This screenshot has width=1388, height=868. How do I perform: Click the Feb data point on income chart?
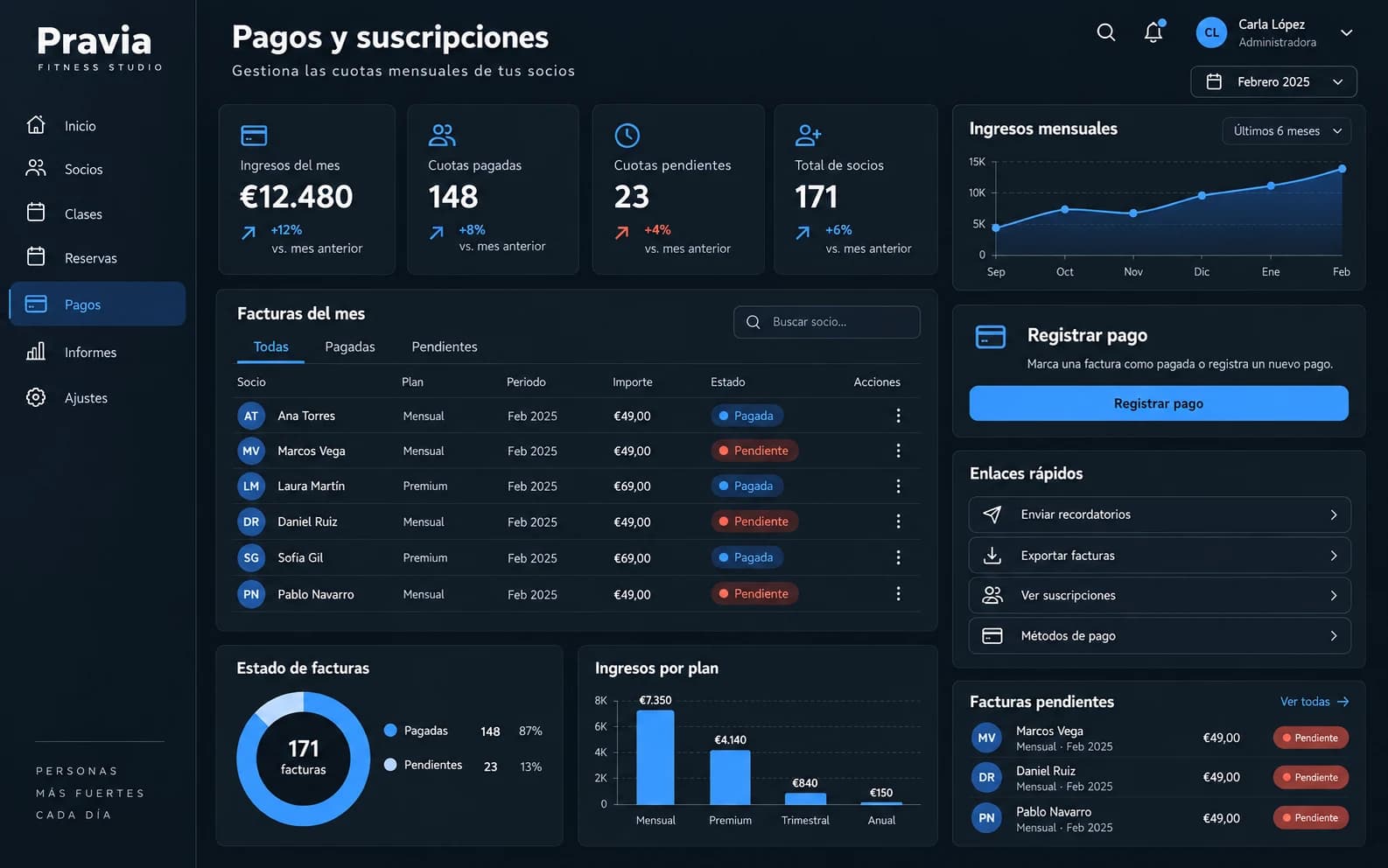click(1342, 169)
